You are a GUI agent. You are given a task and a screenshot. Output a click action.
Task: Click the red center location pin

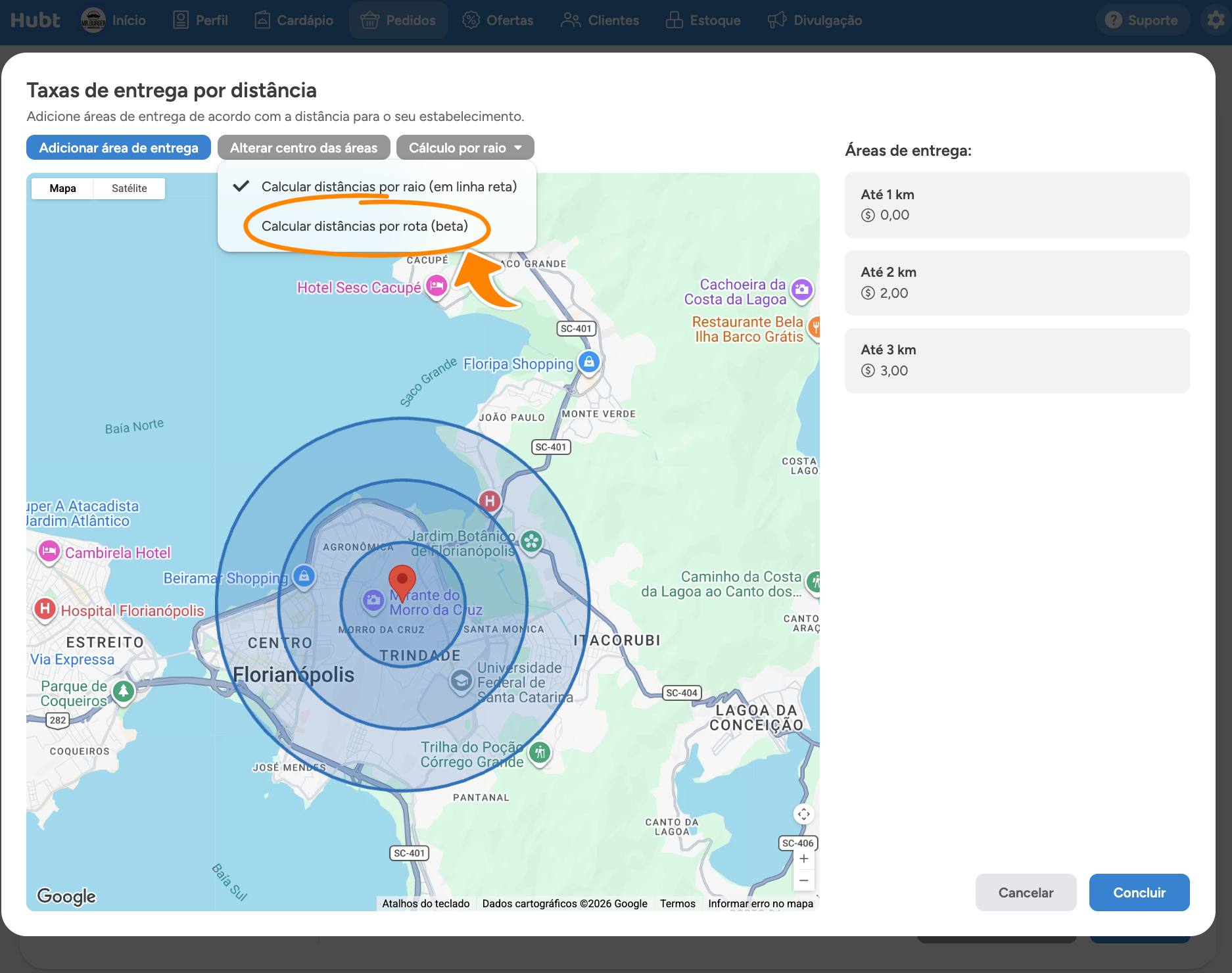pyautogui.click(x=402, y=582)
